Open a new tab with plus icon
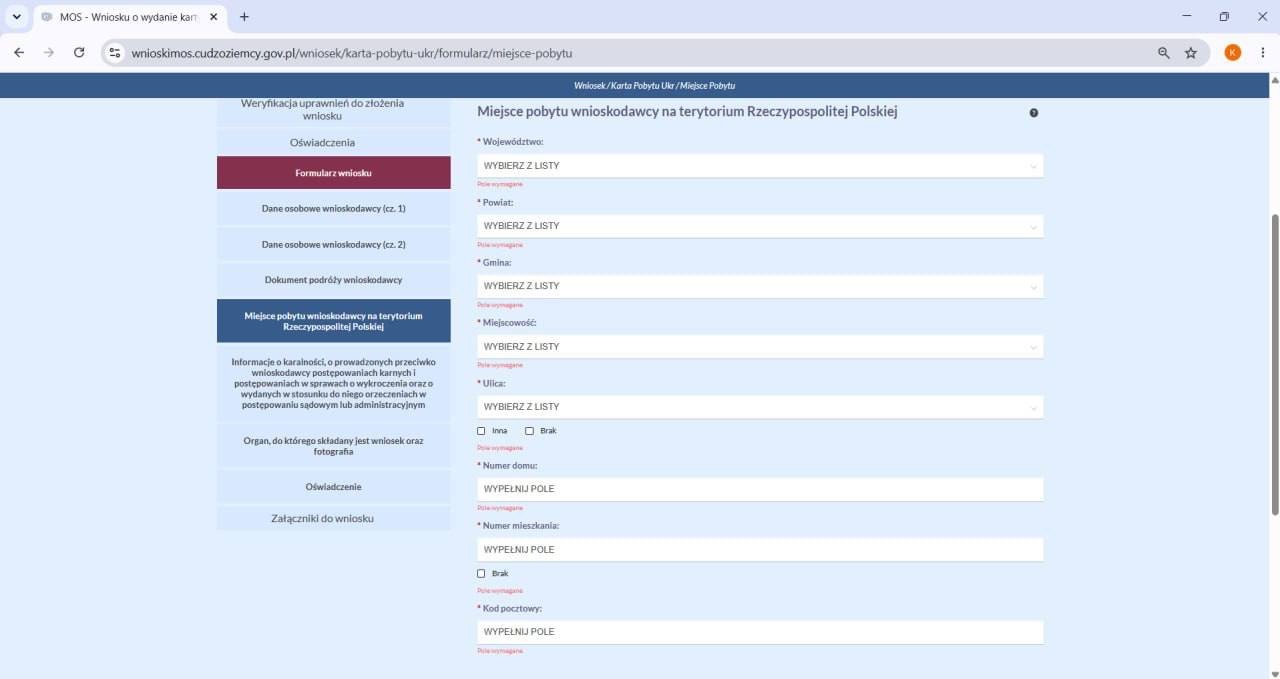Screen dimensions: 1280x679 pyautogui.click(x=244, y=17)
